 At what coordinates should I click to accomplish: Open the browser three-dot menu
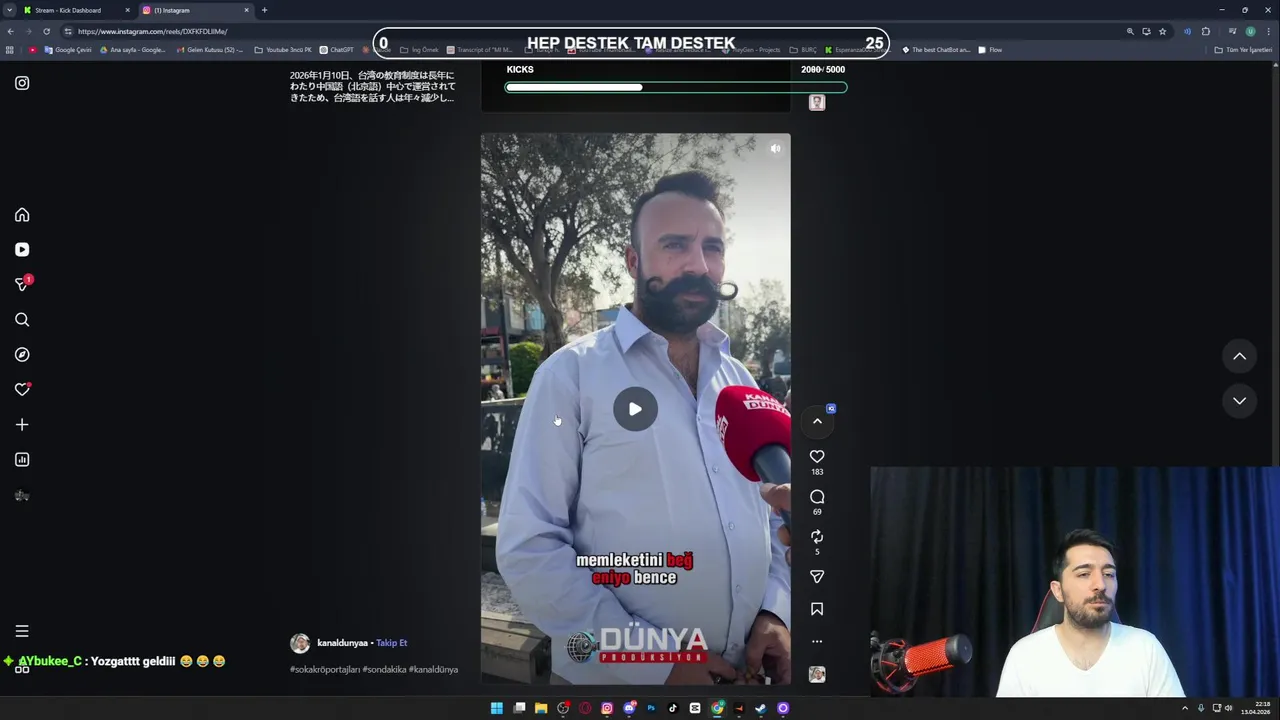(x=1268, y=31)
